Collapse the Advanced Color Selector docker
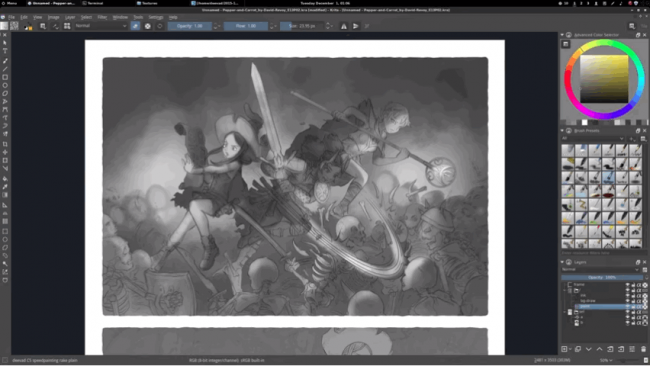 tap(563, 35)
